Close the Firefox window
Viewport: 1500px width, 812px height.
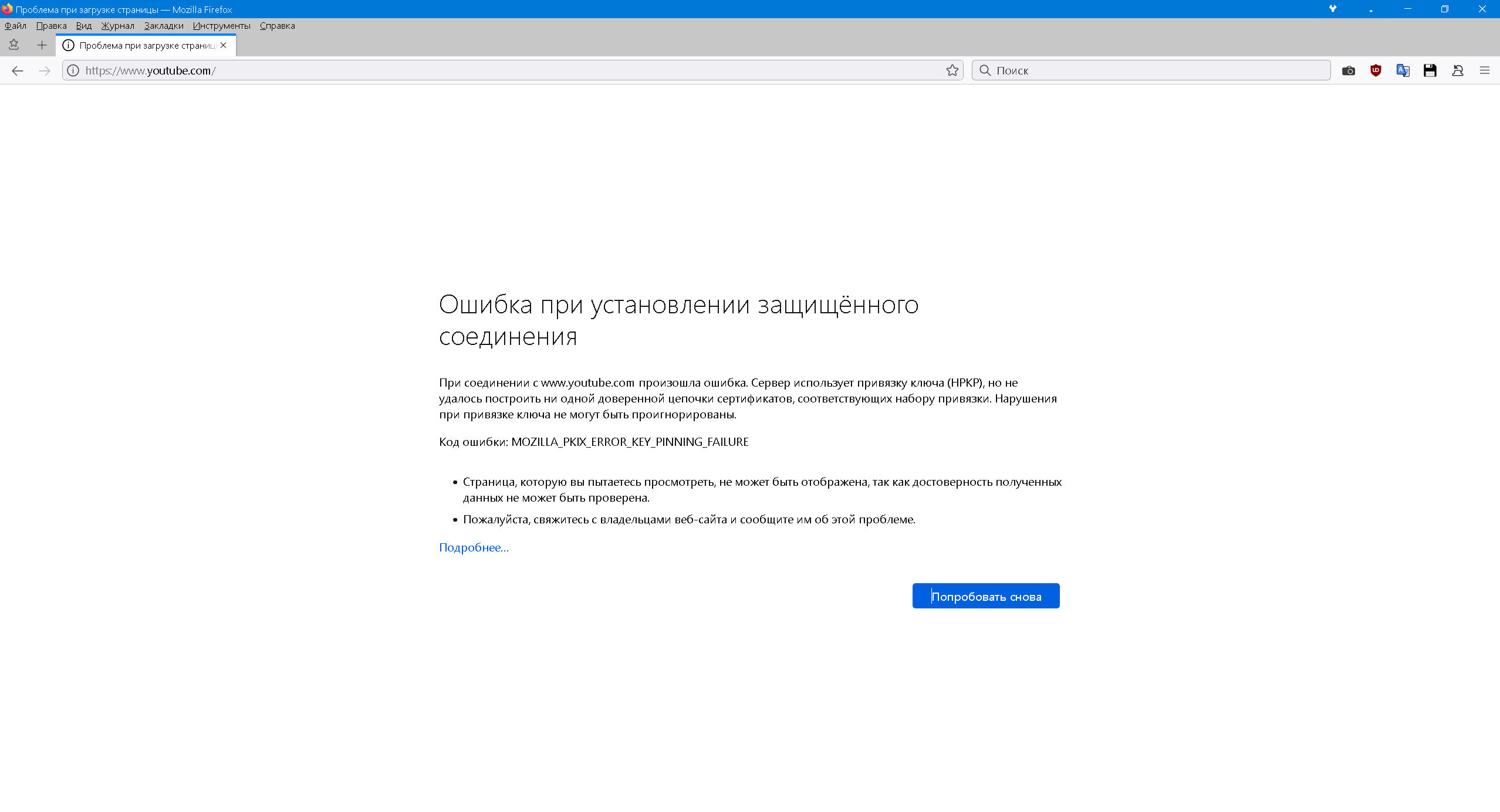pyautogui.click(x=1482, y=9)
